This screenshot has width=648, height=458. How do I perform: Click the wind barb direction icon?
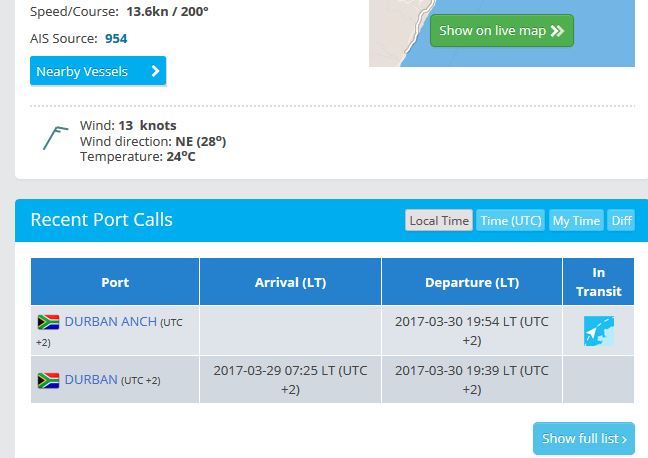click(55, 138)
